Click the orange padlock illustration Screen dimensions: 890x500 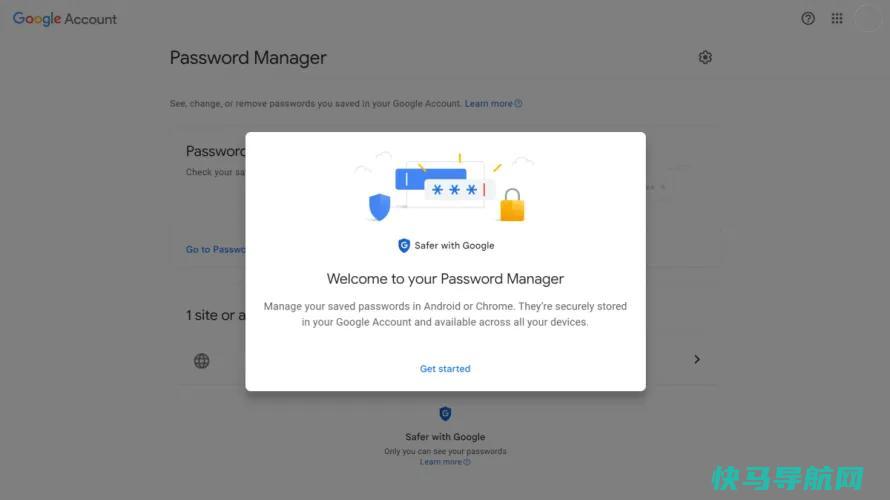pyautogui.click(x=512, y=205)
